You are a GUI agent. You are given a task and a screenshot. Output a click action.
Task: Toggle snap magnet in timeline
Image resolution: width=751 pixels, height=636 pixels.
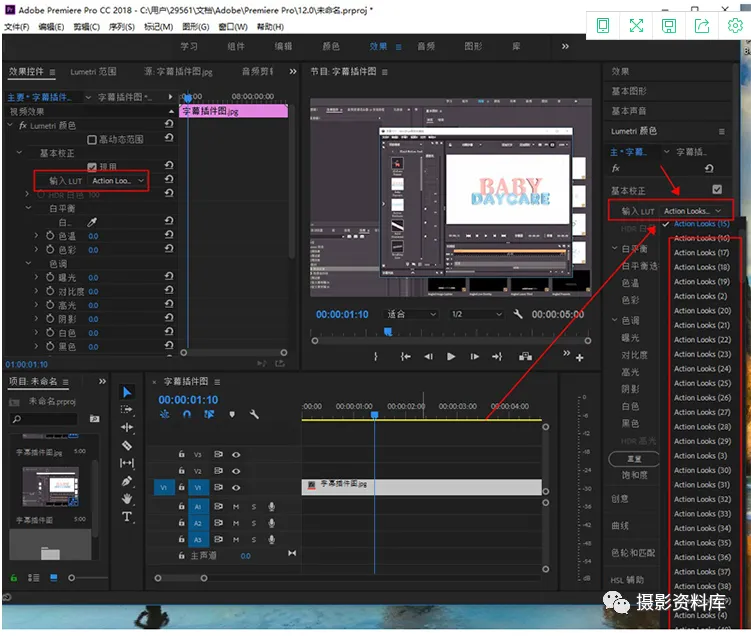click(187, 414)
